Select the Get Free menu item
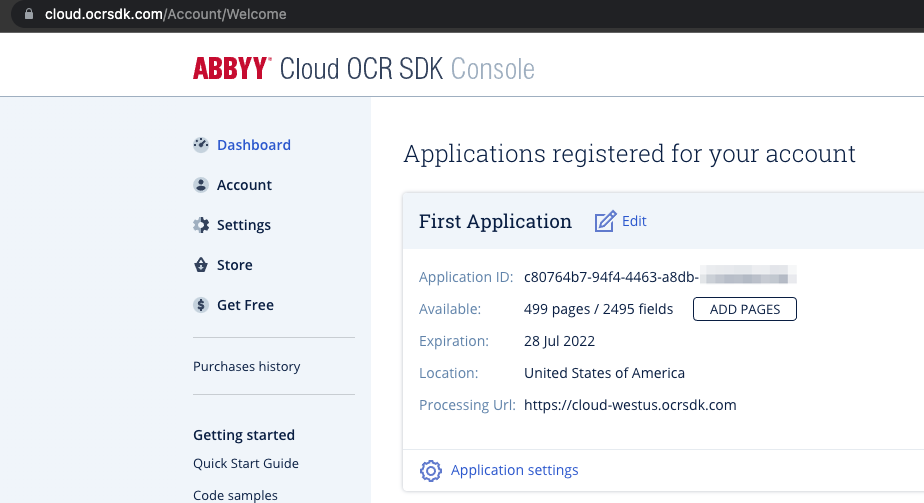This screenshot has width=924, height=503. coord(245,305)
